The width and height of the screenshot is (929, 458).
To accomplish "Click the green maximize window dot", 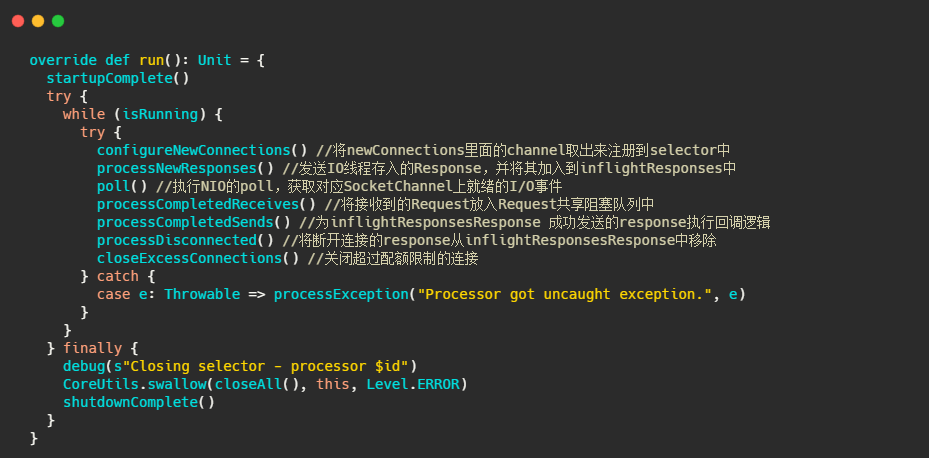I will (x=58, y=20).
